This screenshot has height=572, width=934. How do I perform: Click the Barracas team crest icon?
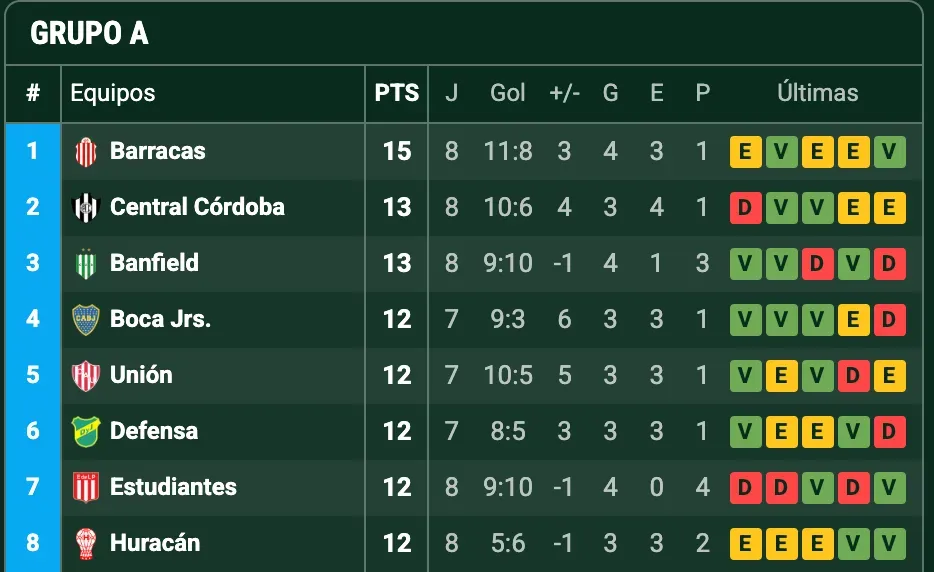pyautogui.click(x=86, y=152)
